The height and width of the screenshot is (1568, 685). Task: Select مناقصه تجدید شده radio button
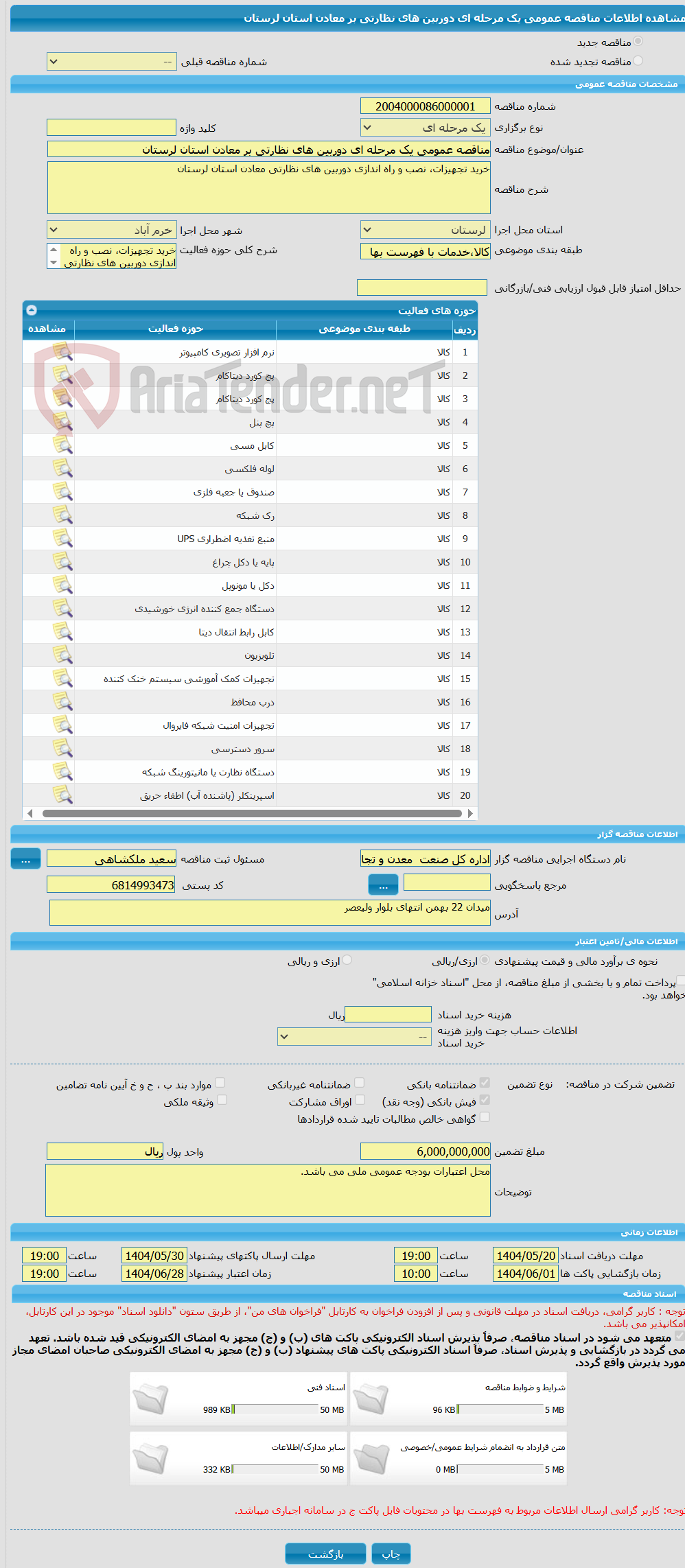pyautogui.click(x=638, y=61)
